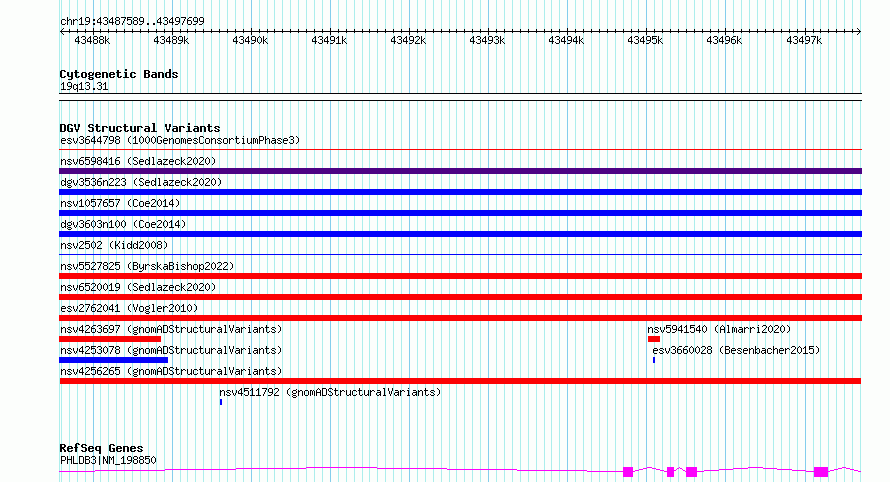Click the blue dgv3536n223 variant bar
Screen dimensions: 890x482
pos(460,192)
